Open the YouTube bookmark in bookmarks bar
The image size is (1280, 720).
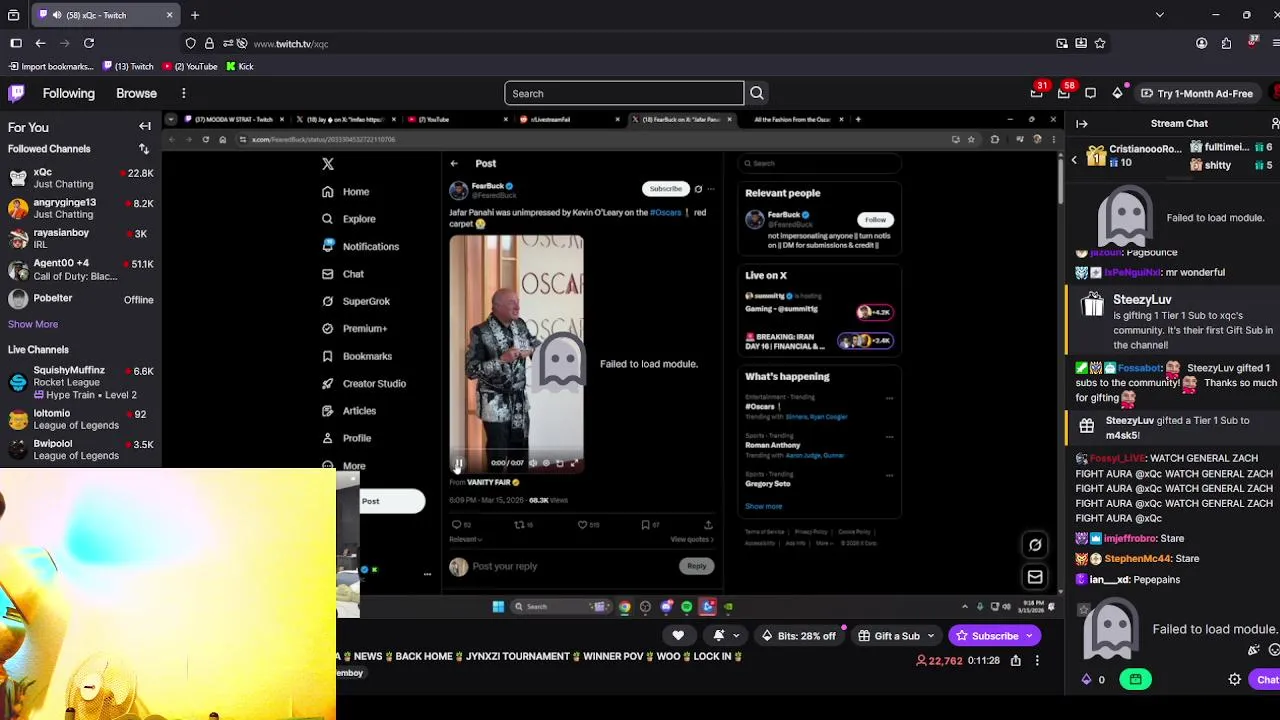(190, 66)
